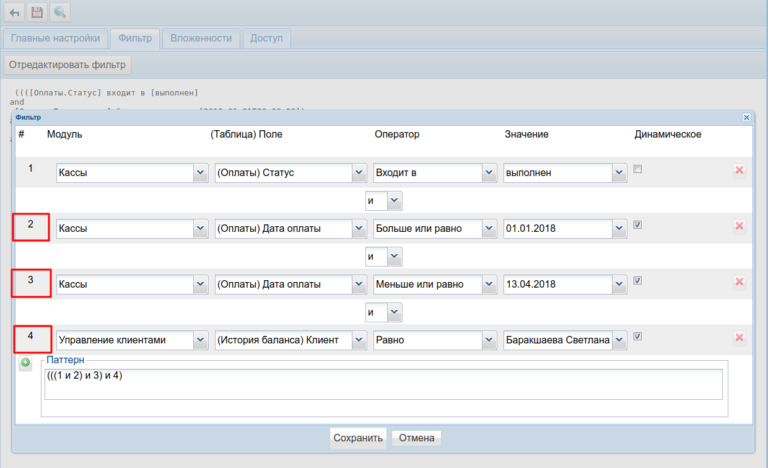Uncheck Динамическое for 01.01.2018 row

point(637,225)
